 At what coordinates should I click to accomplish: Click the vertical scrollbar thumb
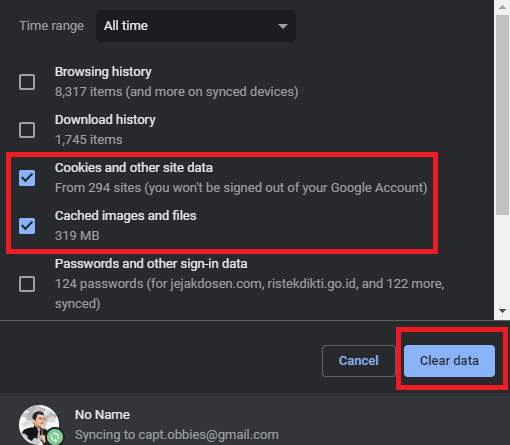pos(502,115)
